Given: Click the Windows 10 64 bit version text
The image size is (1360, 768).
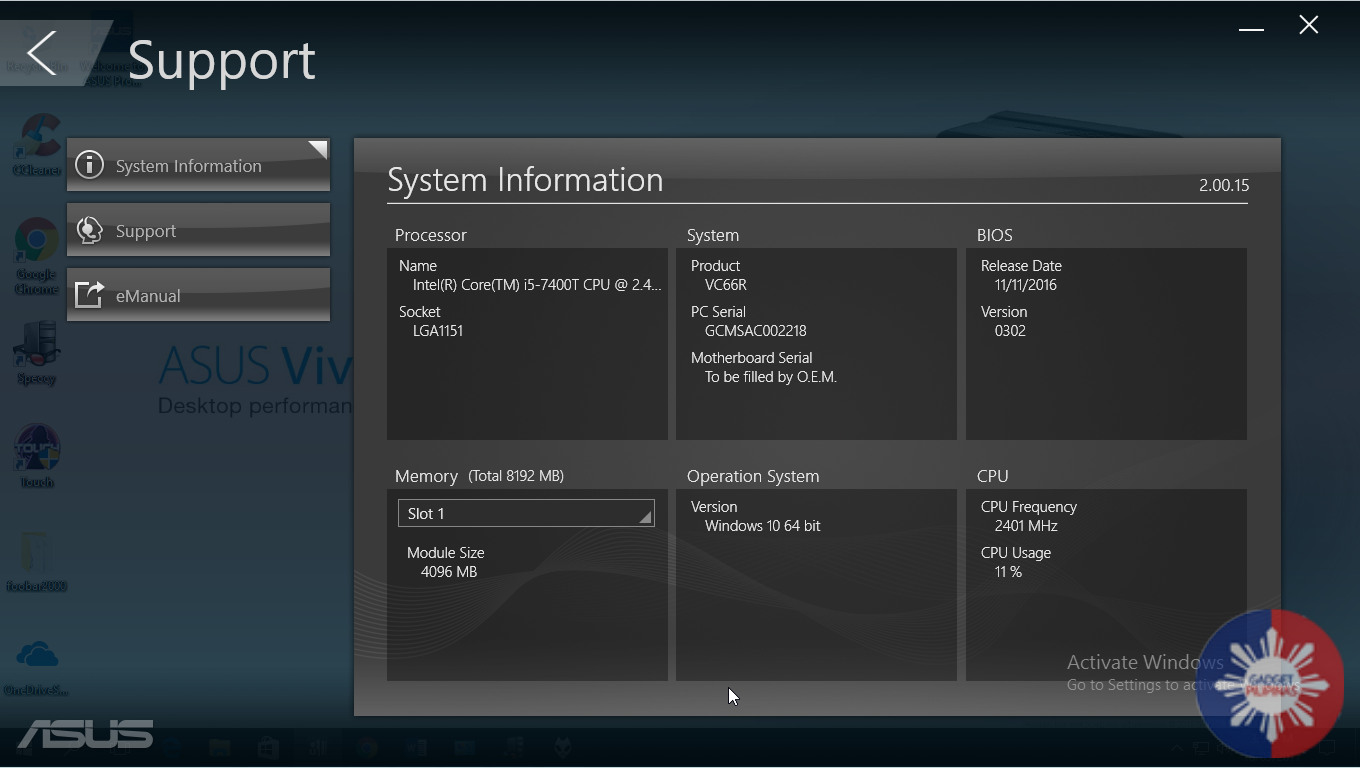Looking at the screenshot, I should [763, 526].
